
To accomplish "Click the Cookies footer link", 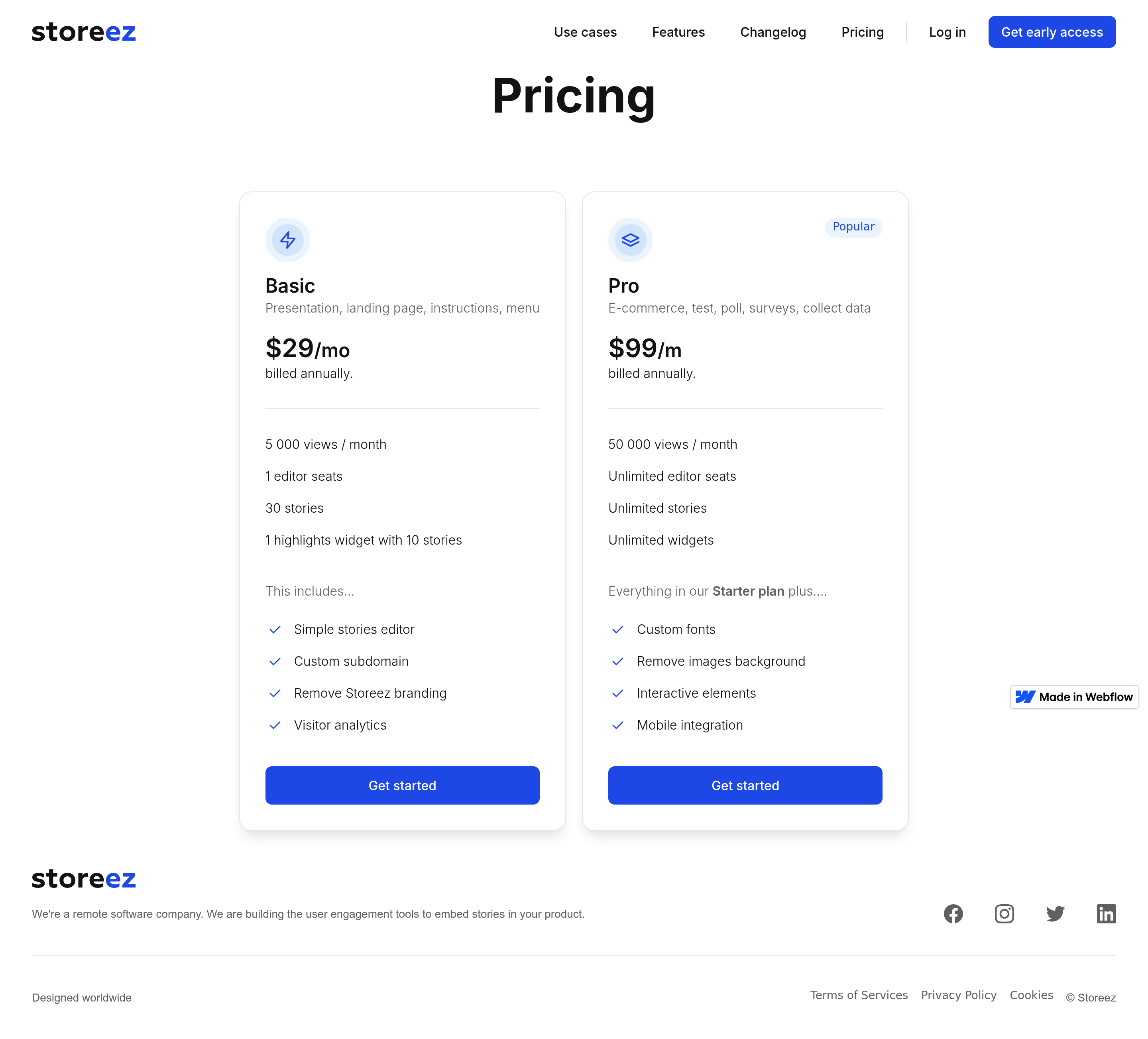I will click(x=1031, y=995).
